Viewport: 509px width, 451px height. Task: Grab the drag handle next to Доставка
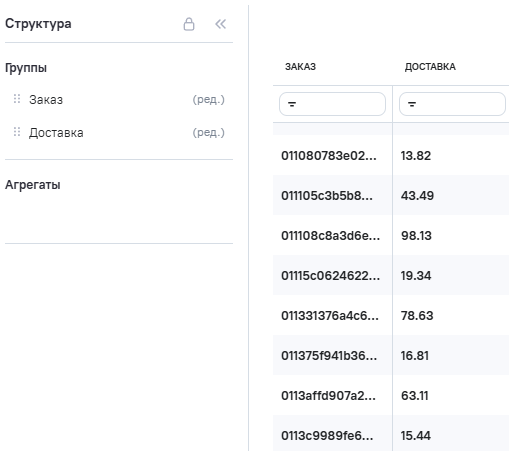point(17,132)
